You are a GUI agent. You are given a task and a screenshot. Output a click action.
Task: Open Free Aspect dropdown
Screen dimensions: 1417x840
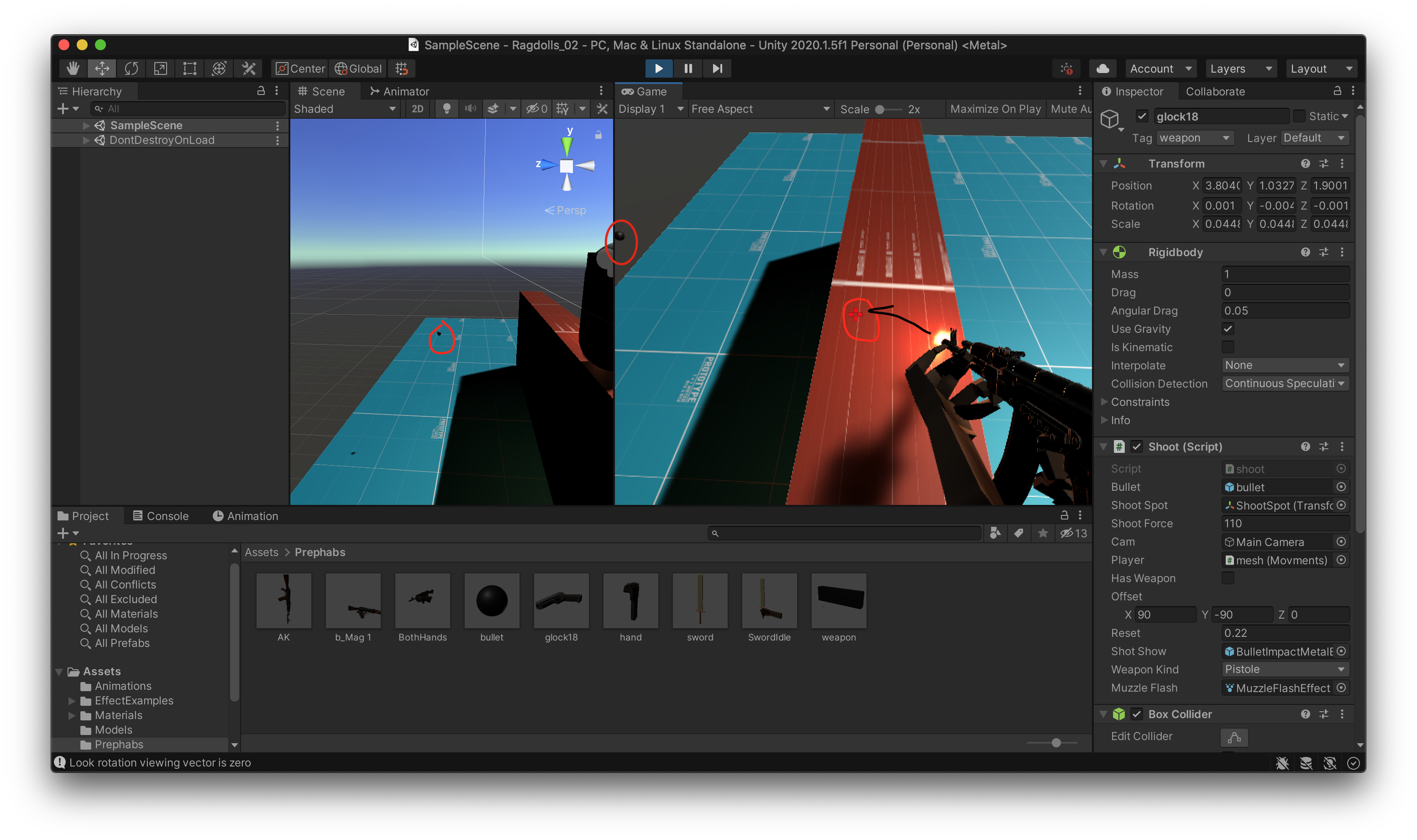(x=760, y=109)
